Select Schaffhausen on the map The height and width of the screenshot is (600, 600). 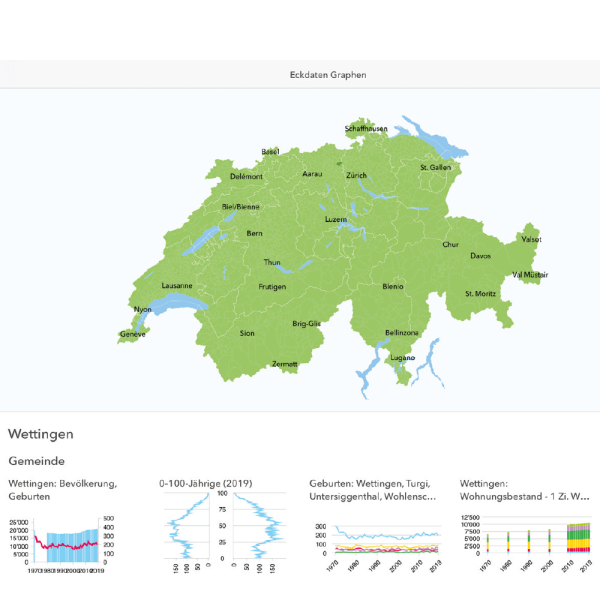point(366,129)
